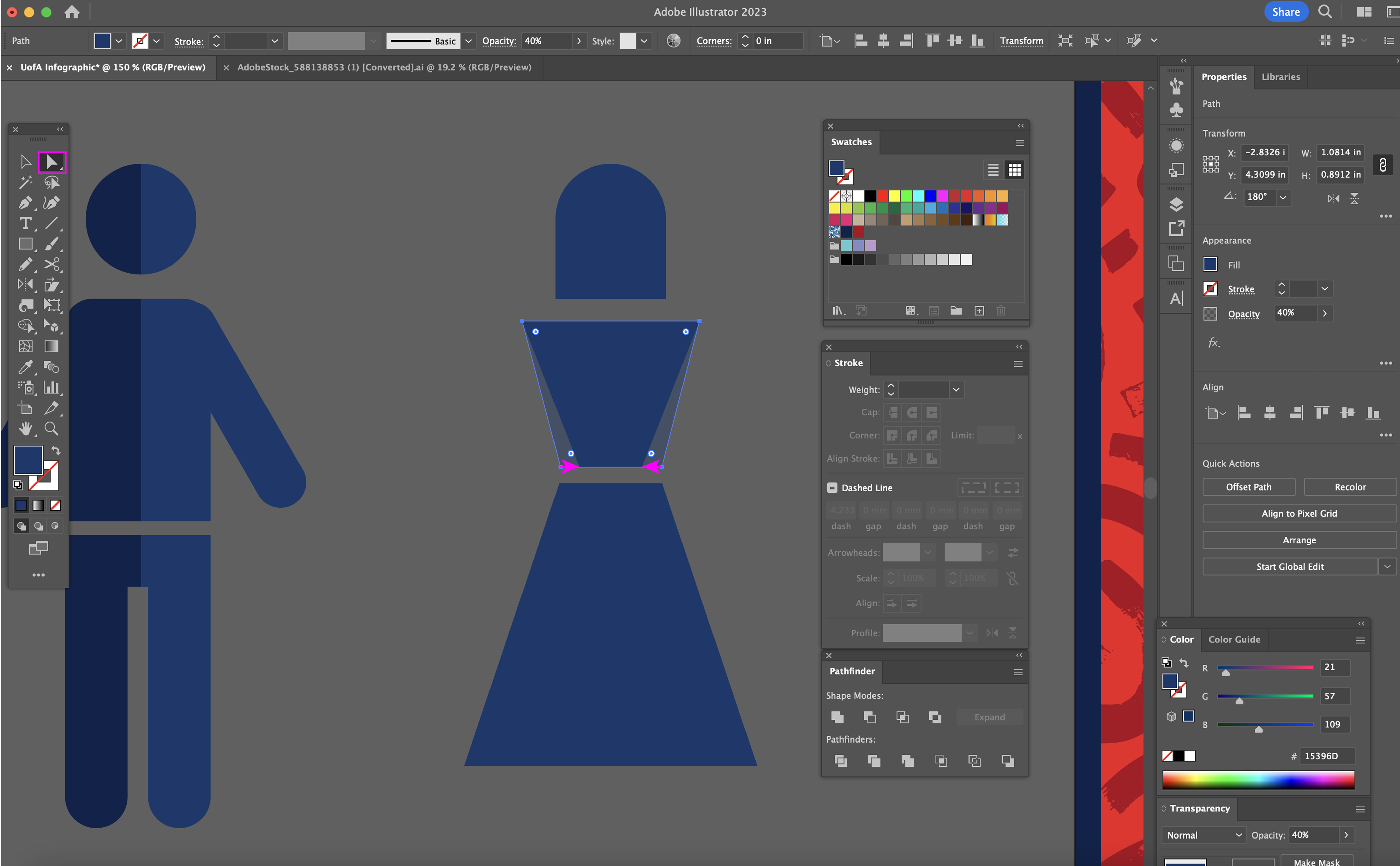Toggle the Dashed Line checkbox
This screenshot has width=1400, height=866.
(832, 488)
